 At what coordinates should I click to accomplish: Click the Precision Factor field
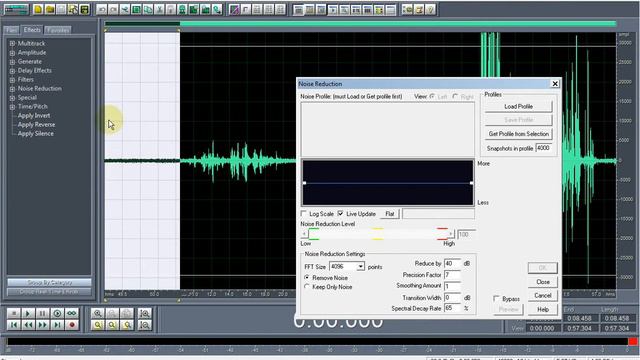point(452,275)
